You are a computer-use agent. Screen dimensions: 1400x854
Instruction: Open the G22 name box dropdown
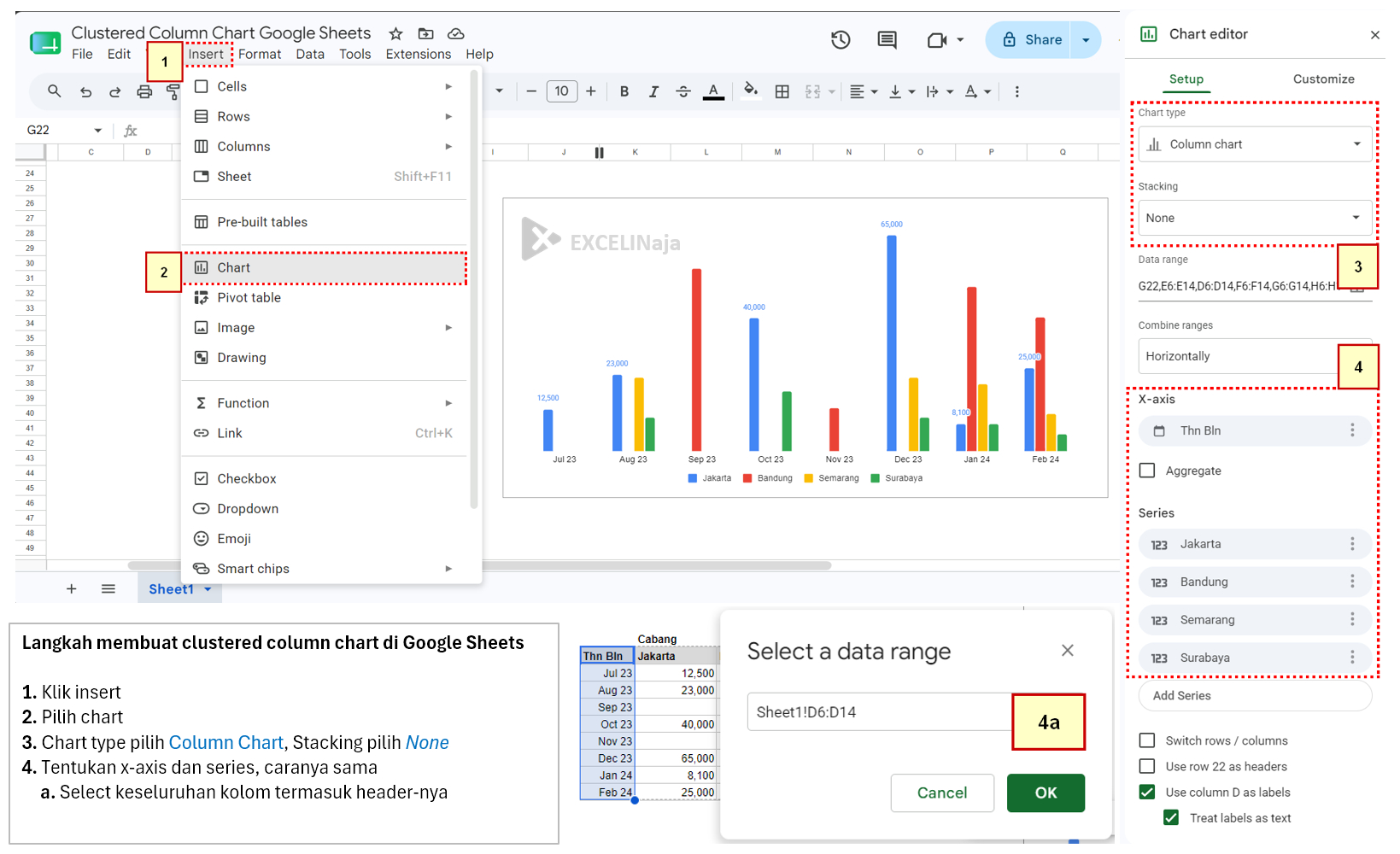click(97, 131)
